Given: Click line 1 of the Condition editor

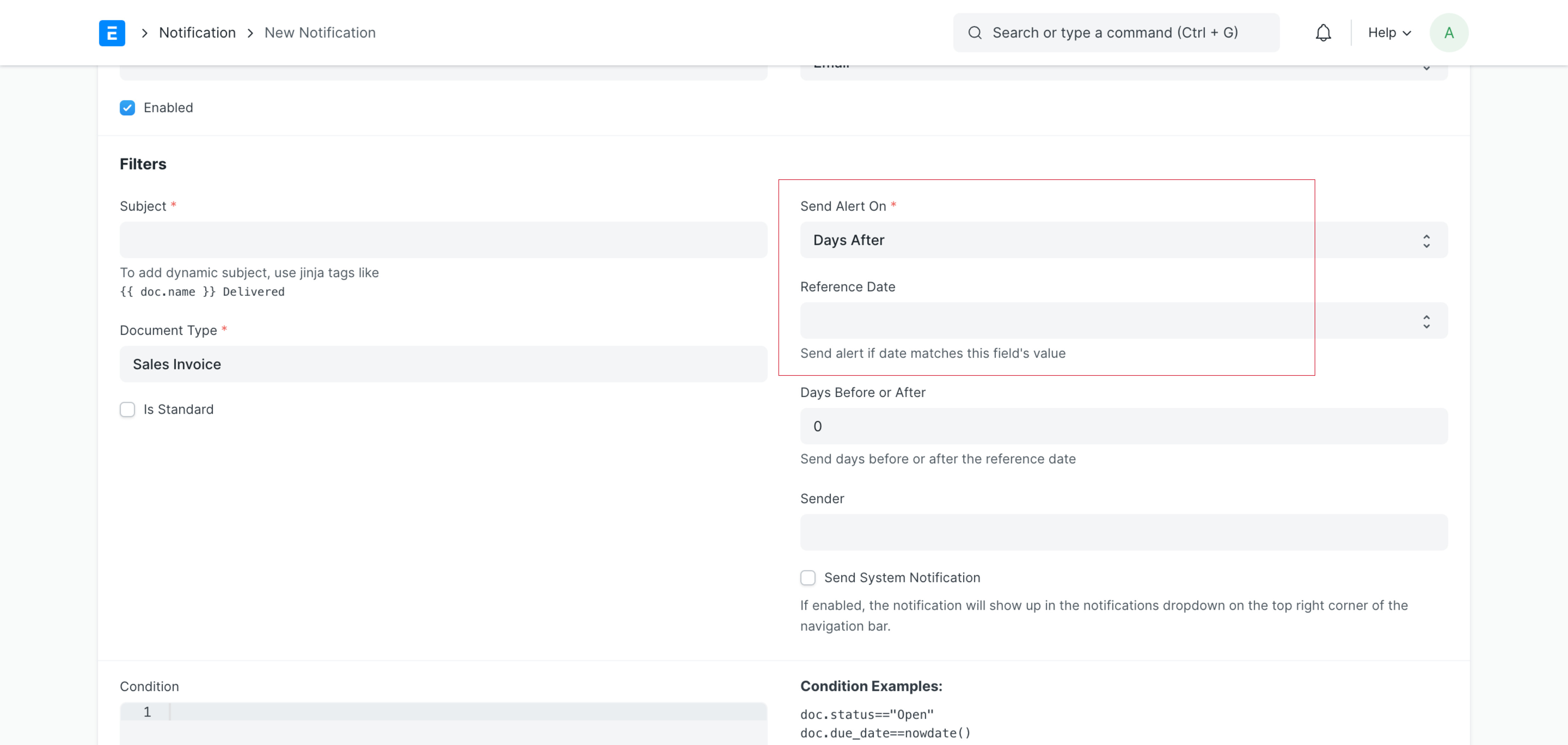Looking at the screenshot, I should click(x=426, y=712).
